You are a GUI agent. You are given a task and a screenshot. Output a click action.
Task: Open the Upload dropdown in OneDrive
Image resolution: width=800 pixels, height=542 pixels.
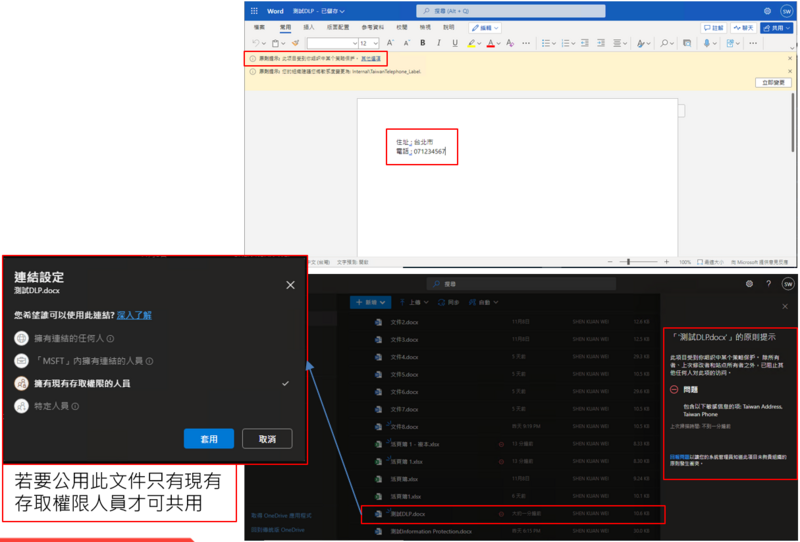coord(414,302)
